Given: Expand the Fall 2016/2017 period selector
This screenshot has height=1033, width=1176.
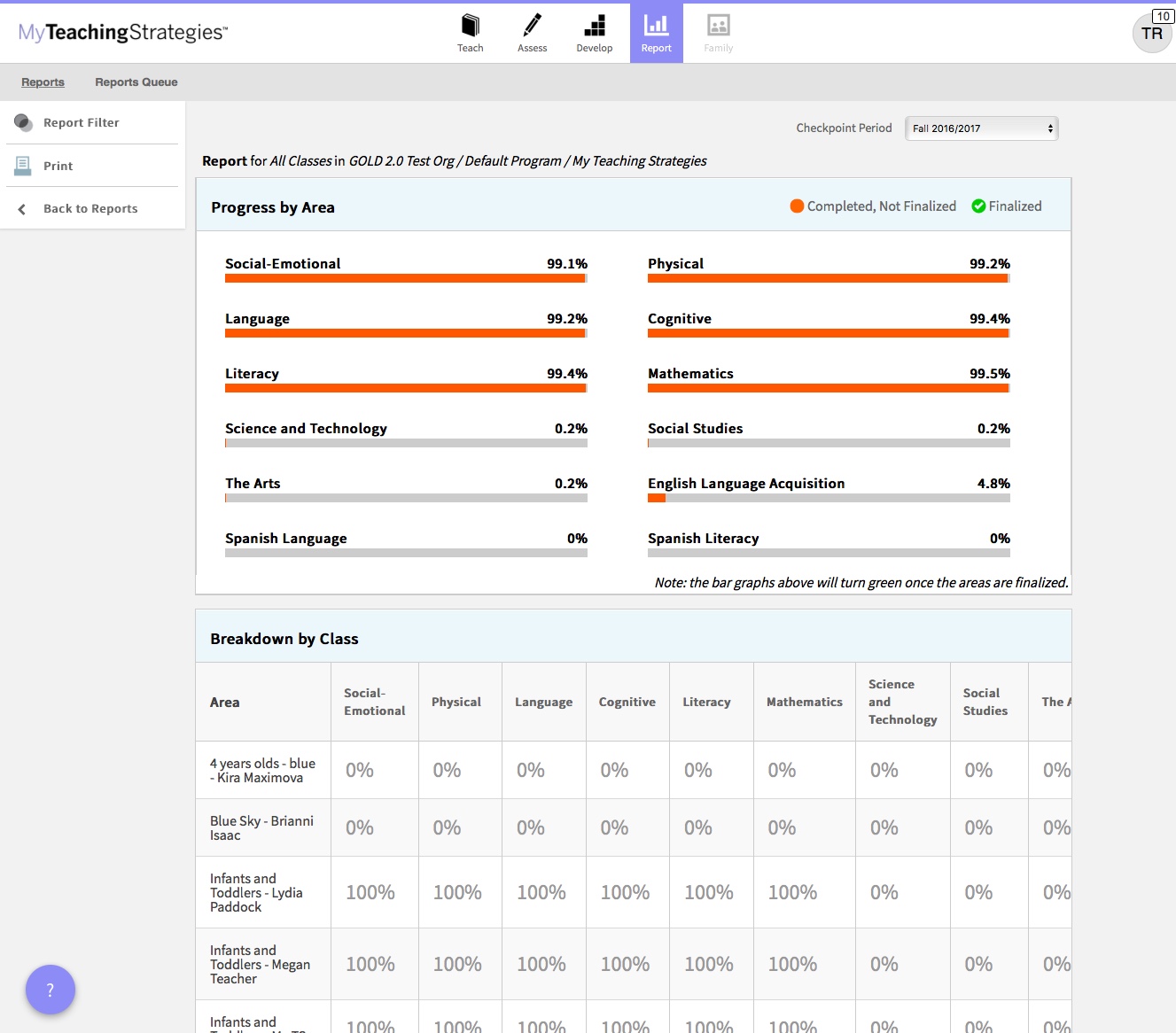Looking at the screenshot, I should click(981, 128).
